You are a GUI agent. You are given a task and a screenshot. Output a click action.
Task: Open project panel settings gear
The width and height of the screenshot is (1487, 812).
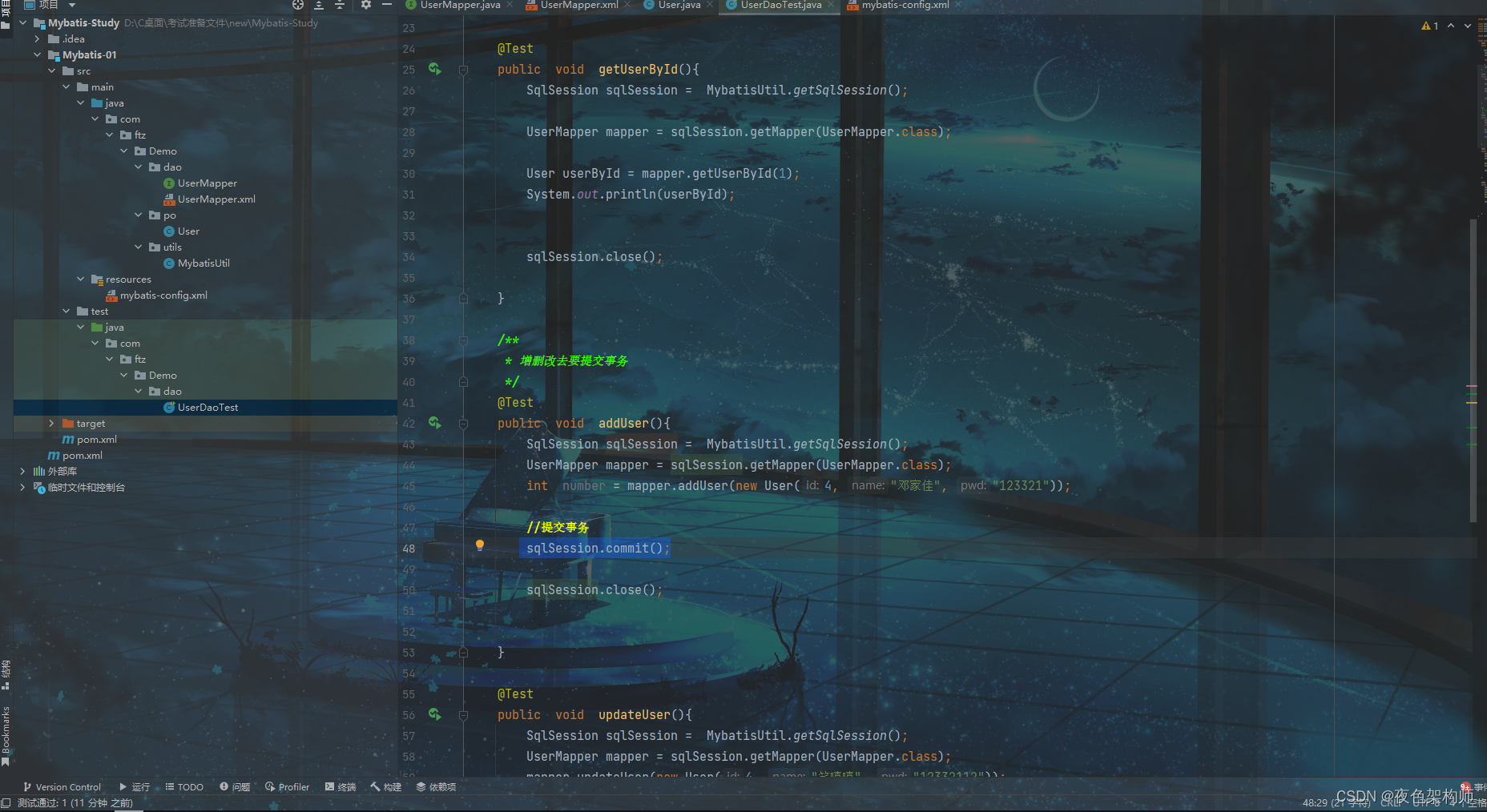pyautogui.click(x=366, y=5)
